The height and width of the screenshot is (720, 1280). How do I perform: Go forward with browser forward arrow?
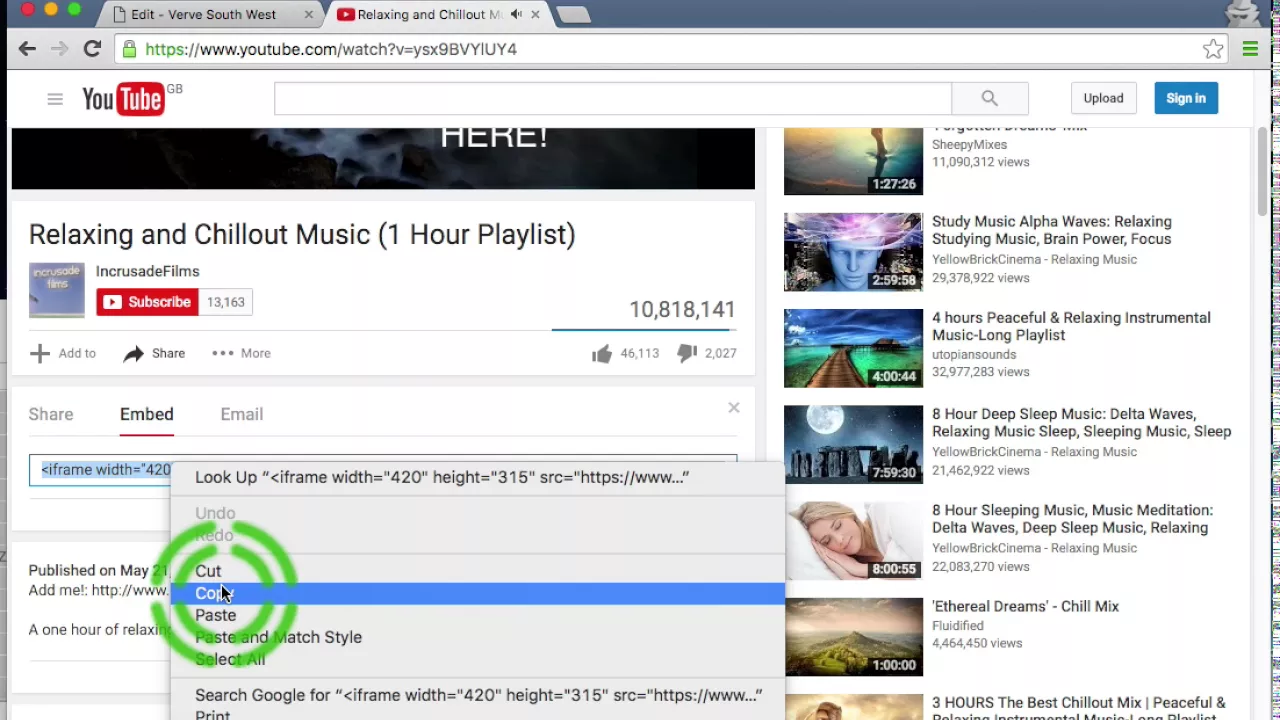(59, 49)
